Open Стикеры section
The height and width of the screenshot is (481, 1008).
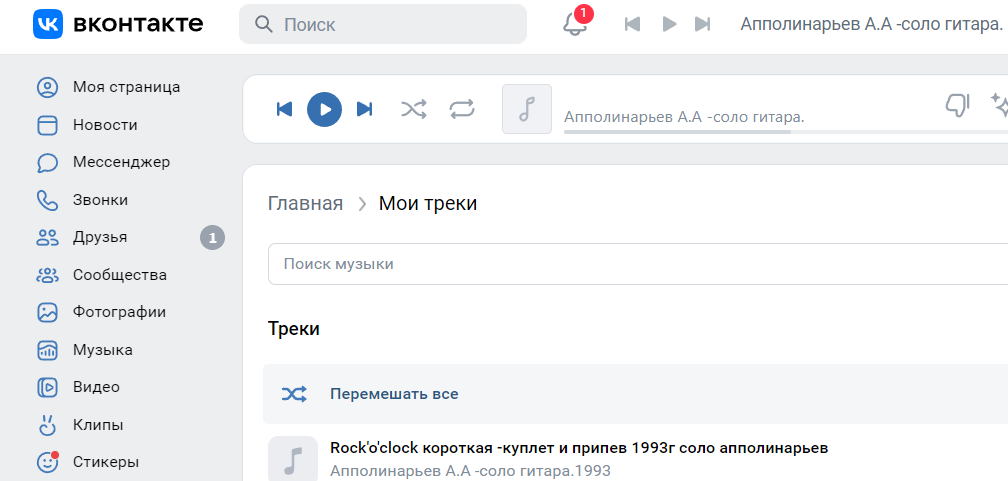click(106, 462)
